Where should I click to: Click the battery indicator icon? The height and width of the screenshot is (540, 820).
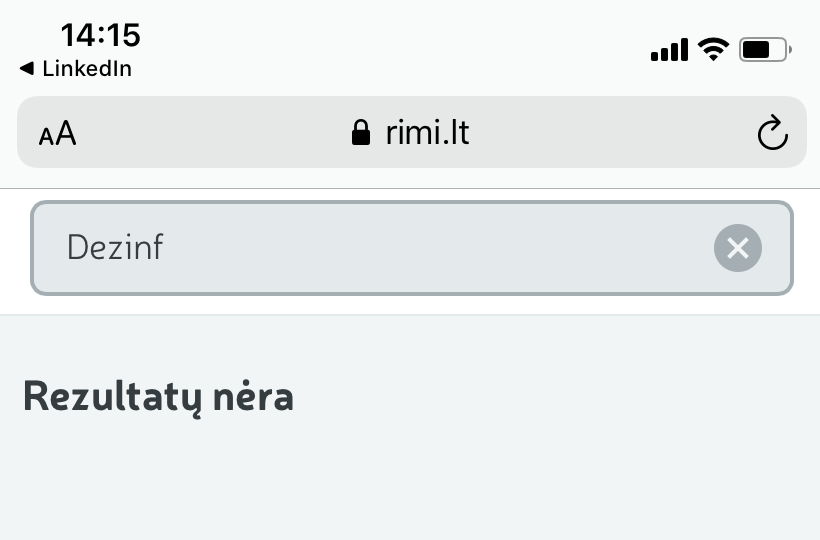(765, 49)
